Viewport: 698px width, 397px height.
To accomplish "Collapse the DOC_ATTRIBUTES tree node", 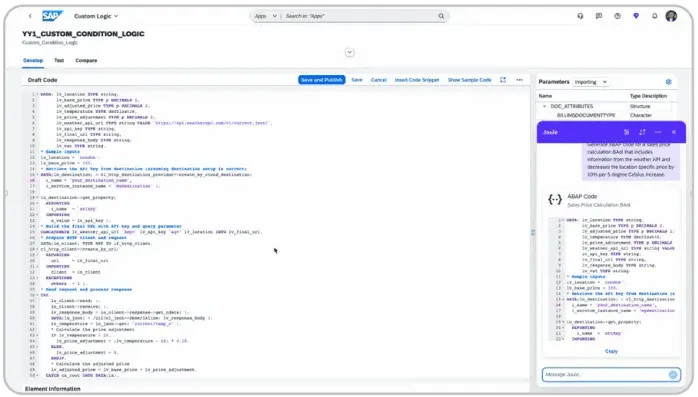I will click(x=544, y=106).
